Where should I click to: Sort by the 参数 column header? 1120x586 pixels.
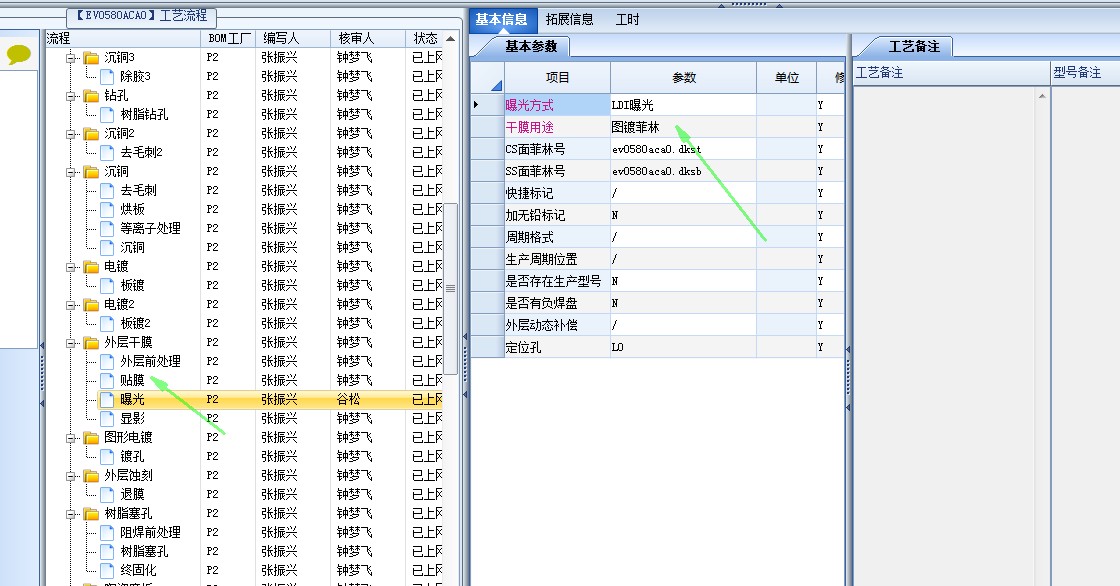684,77
